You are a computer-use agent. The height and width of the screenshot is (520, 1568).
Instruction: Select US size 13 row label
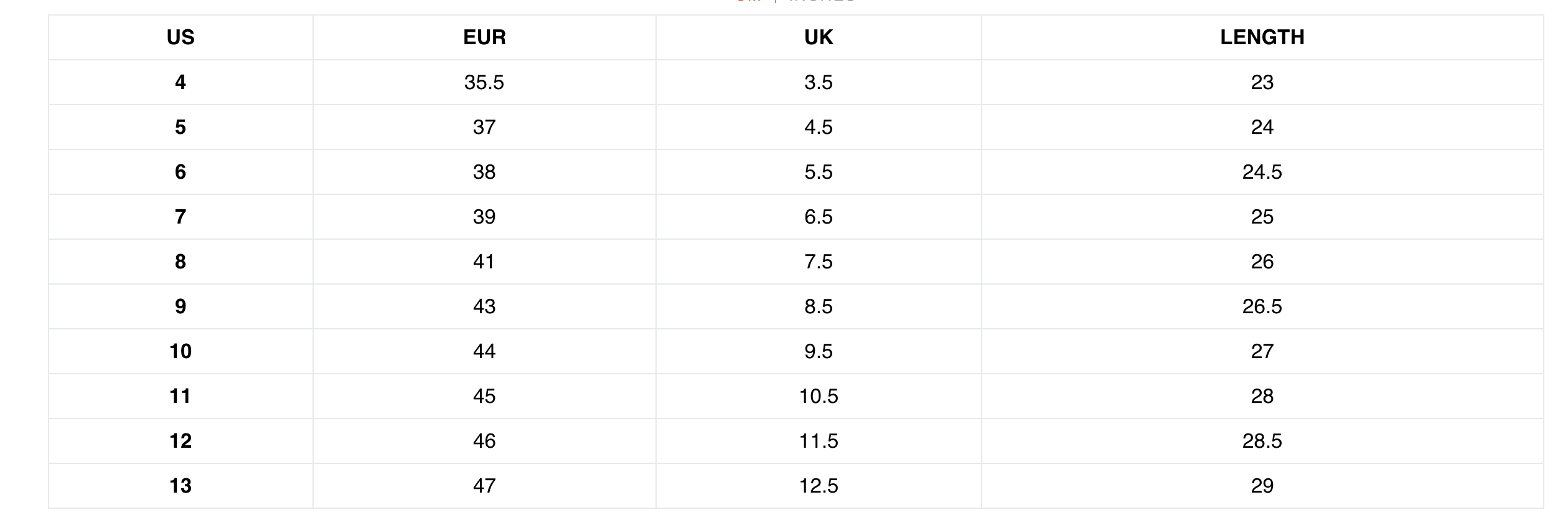point(181,486)
